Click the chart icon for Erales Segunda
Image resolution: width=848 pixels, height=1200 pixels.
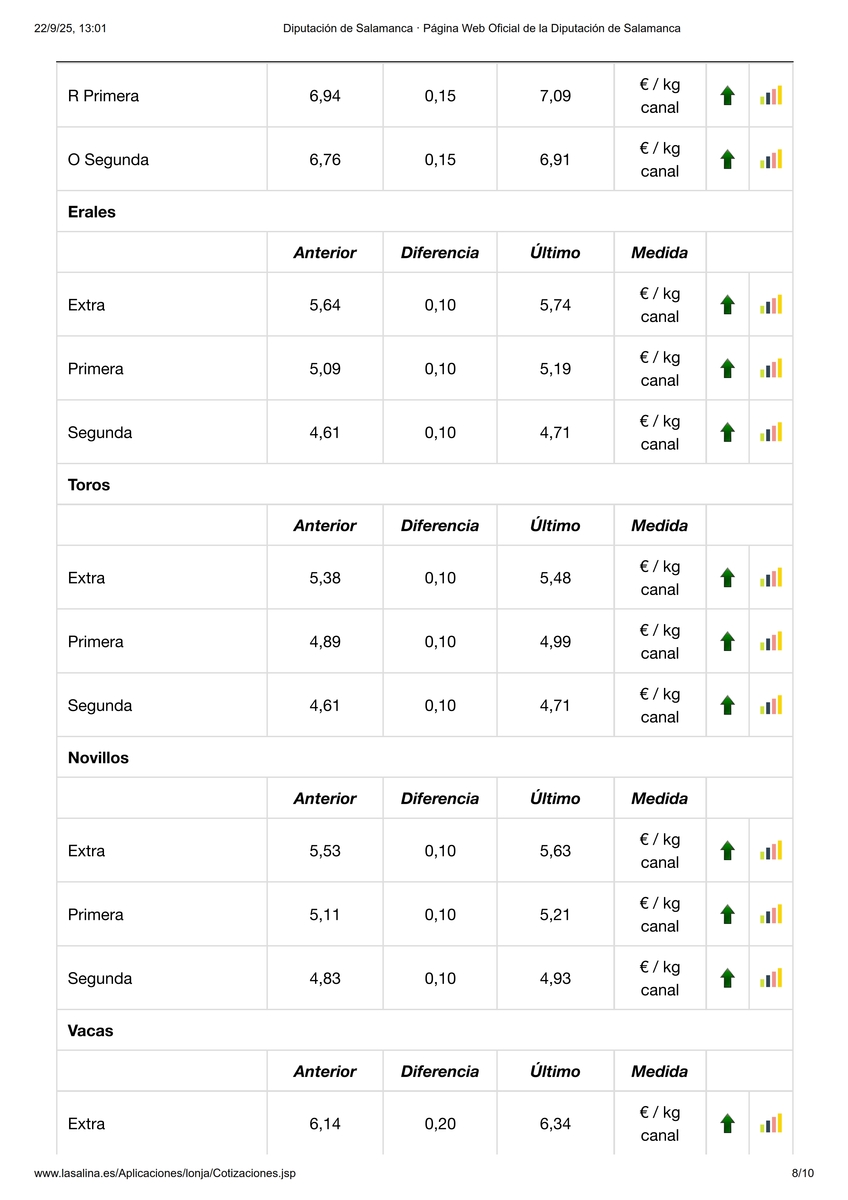(771, 432)
